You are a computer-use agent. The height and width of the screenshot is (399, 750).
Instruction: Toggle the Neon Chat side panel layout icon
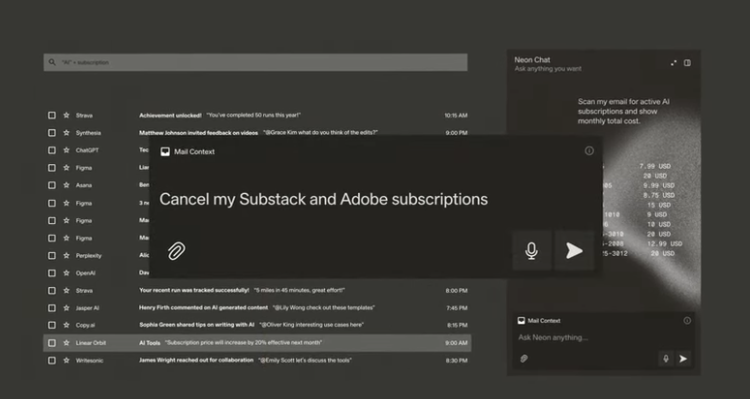(687, 63)
